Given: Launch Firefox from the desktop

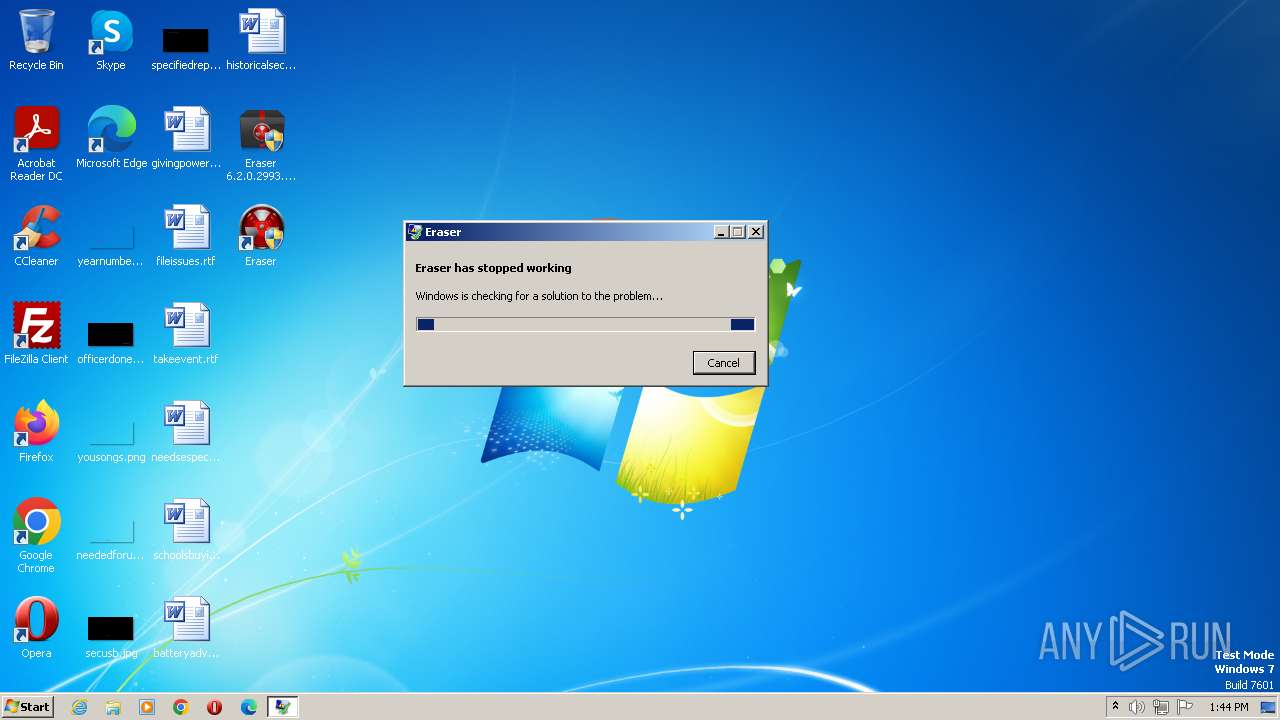Looking at the screenshot, I should tap(36, 432).
